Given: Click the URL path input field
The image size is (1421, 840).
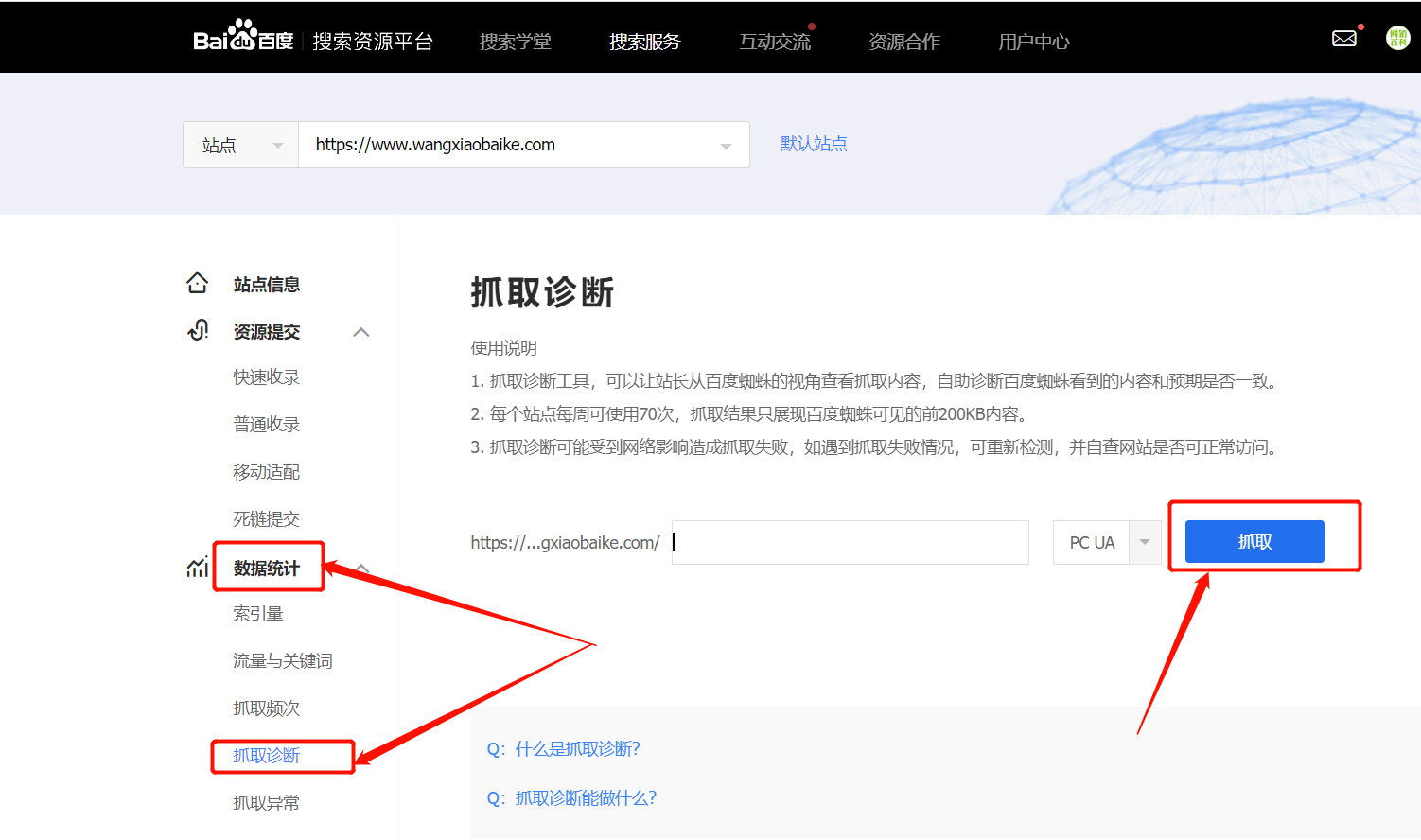Looking at the screenshot, I should (x=850, y=543).
